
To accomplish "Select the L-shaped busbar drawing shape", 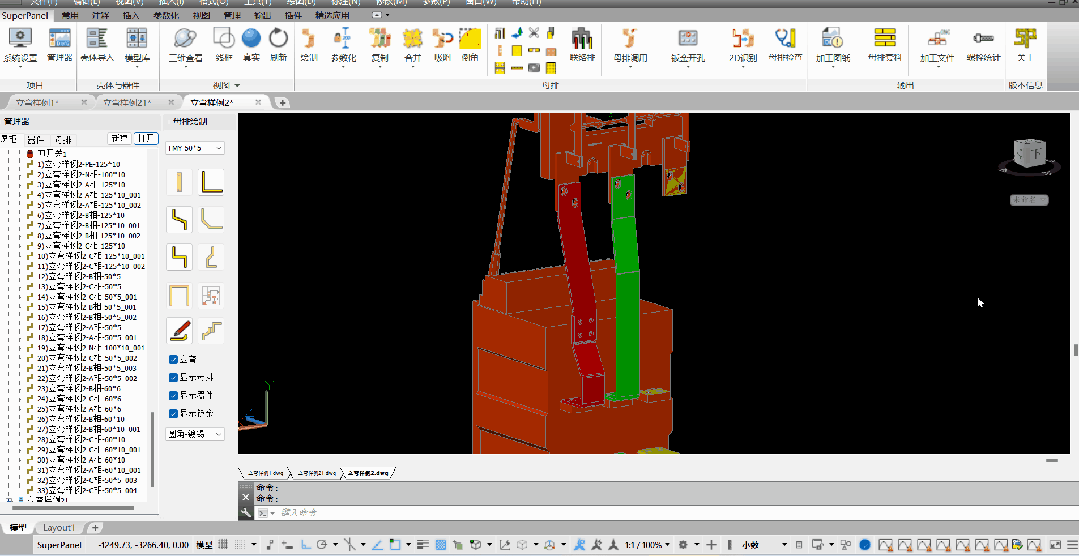I will [x=211, y=182].
